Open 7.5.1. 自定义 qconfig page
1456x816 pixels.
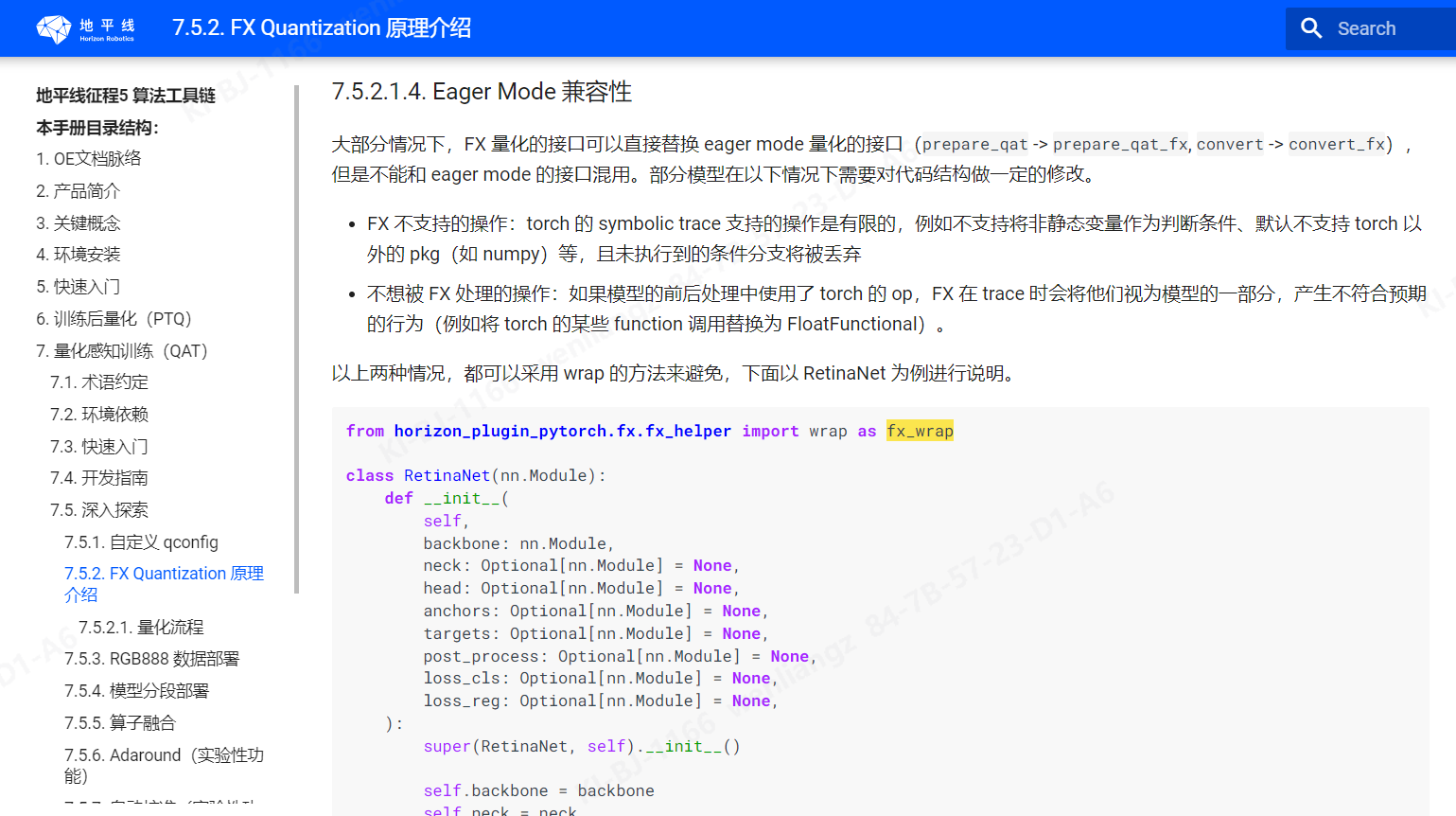click(x=141, y=542)
